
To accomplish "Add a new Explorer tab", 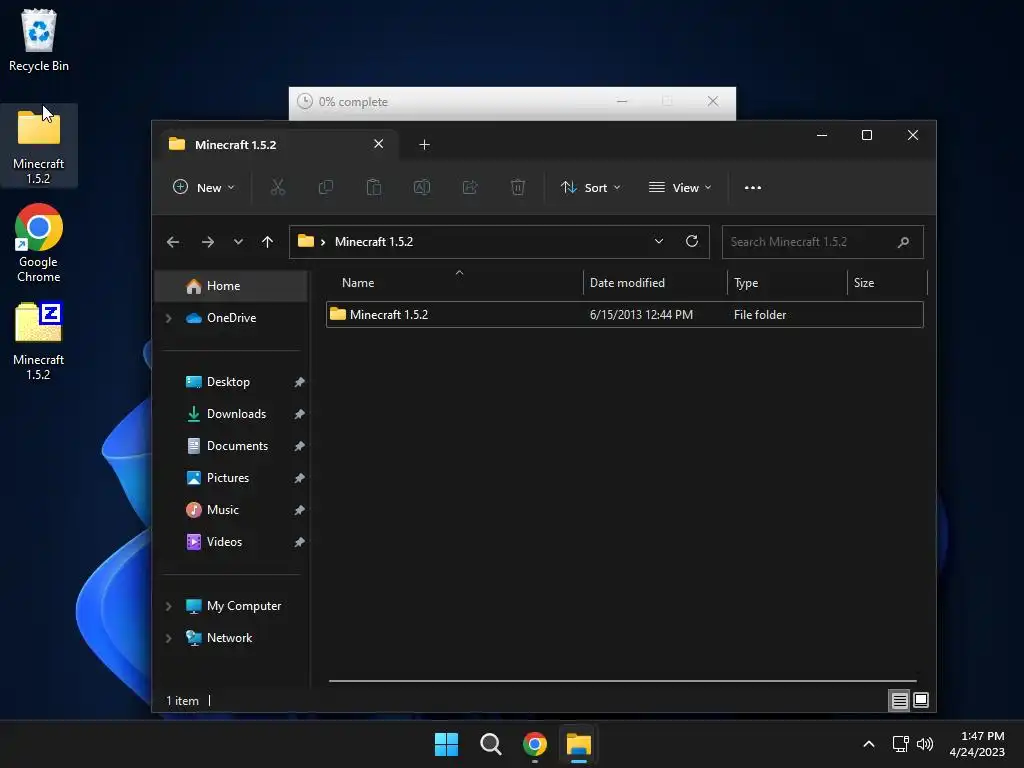I will point(424,144).
